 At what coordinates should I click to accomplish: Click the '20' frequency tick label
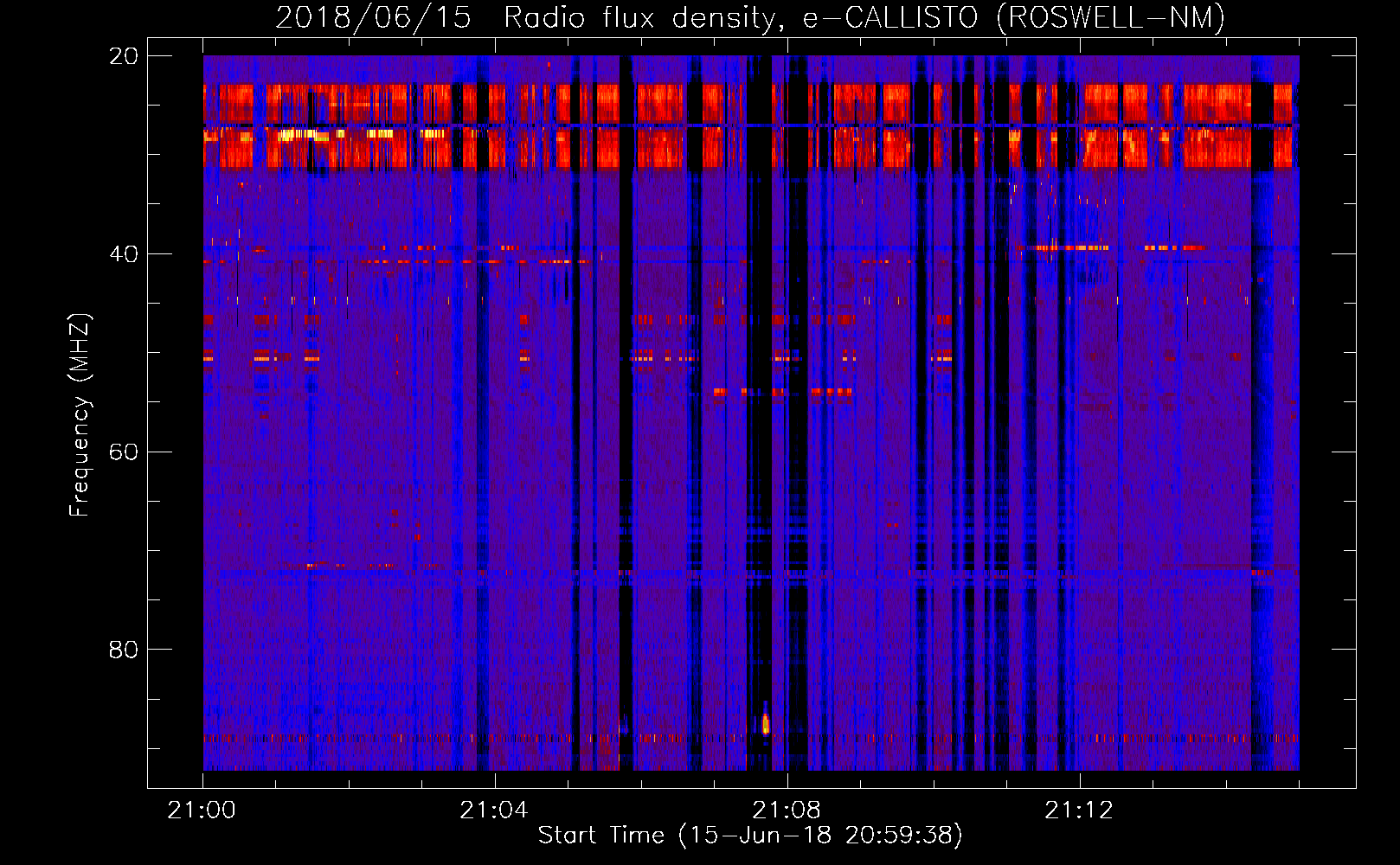click(x=124, y=56)
